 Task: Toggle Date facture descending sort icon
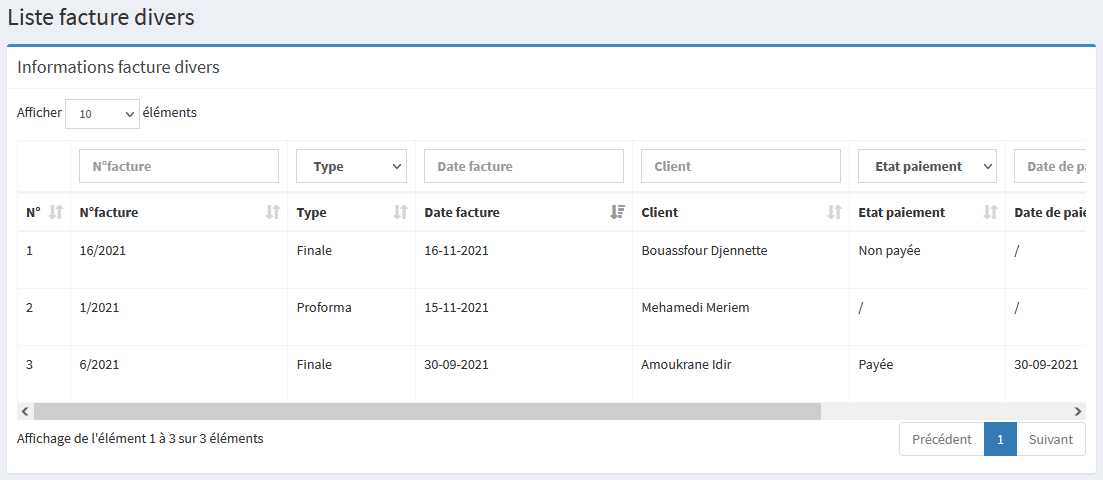(617, 212)
